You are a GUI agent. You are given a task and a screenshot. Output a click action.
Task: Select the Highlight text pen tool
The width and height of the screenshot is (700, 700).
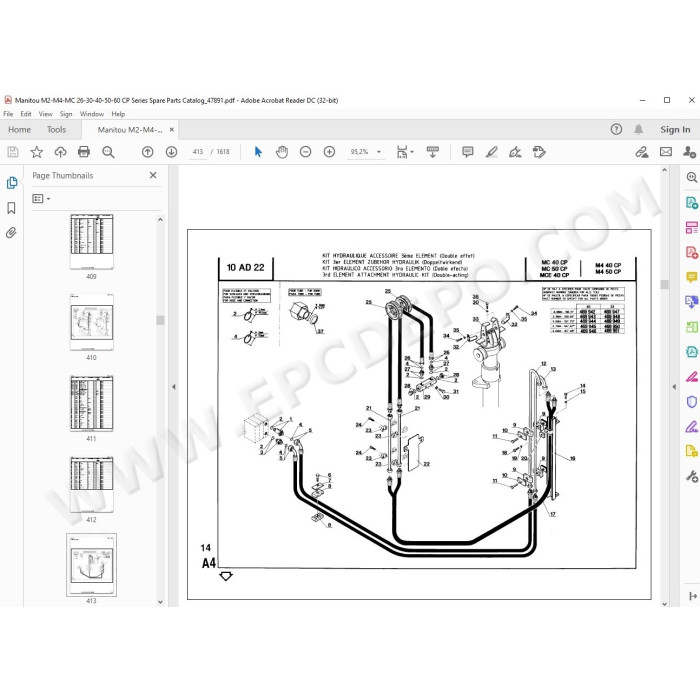click(x=492, y=152)
